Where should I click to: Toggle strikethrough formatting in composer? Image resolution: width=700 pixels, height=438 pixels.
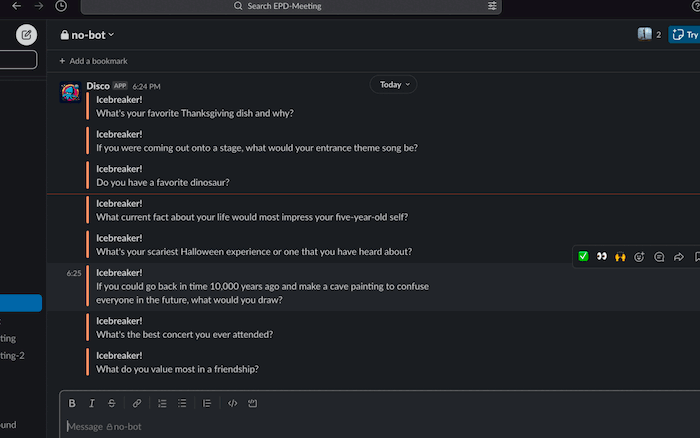coord(112,403)
